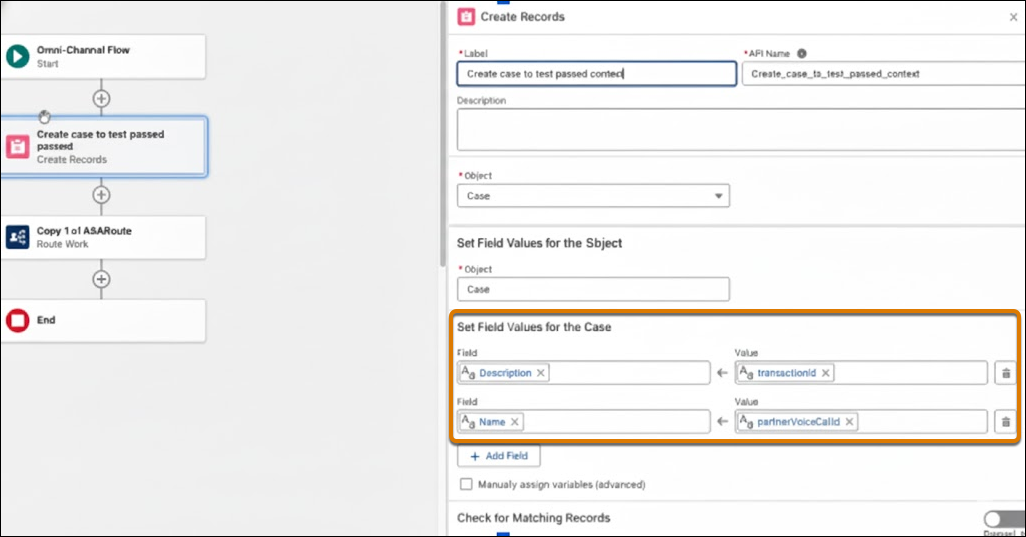Screen dimensions: 1026x537
Task: Click the Description field combobox
Action: coord(583,373)
